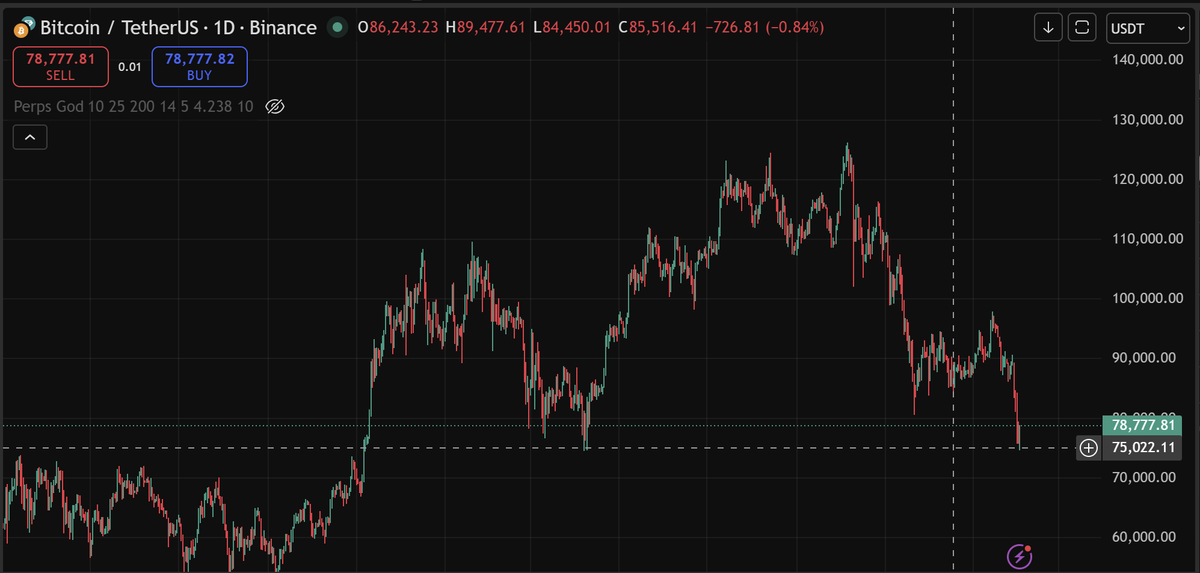The height and width of the screenshot is (573, 1200).
Task: Click 120,000.00 on the price scale
Action: 1147,179
